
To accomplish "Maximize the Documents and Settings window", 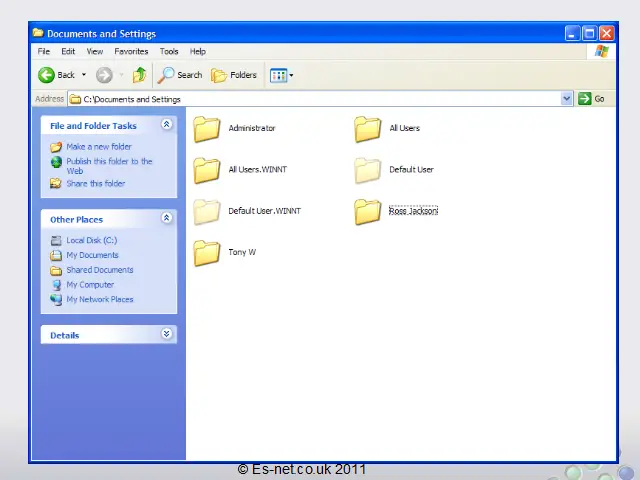I will (x=589, y=33).
